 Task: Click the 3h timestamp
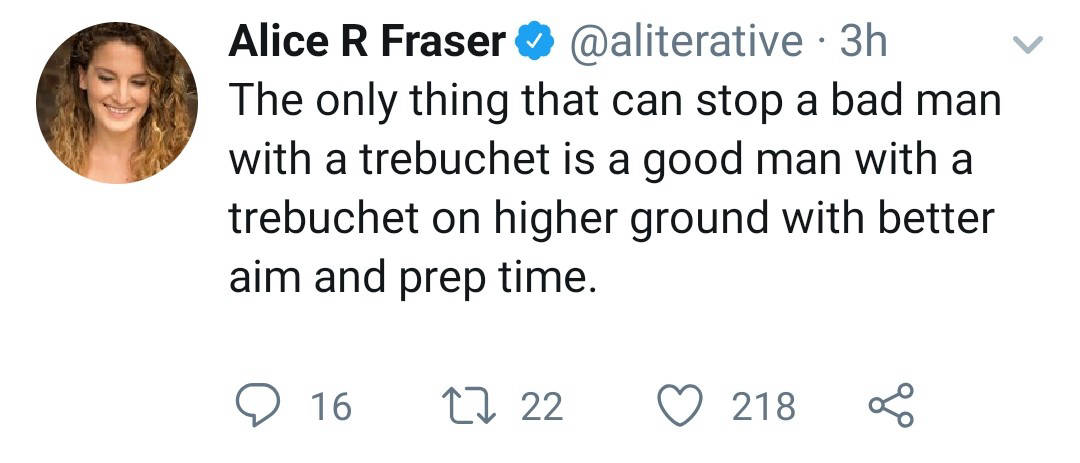864,42
